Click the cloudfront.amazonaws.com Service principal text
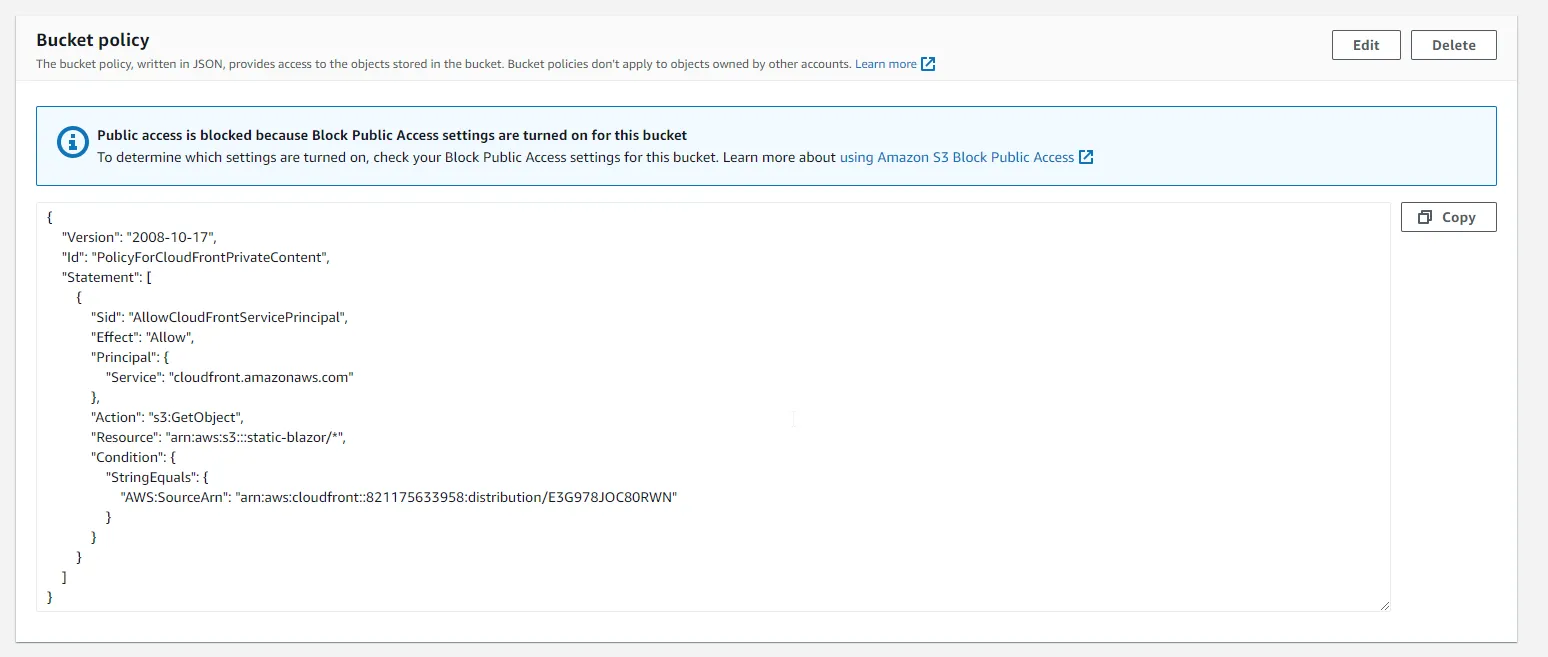 click(275, 377)
